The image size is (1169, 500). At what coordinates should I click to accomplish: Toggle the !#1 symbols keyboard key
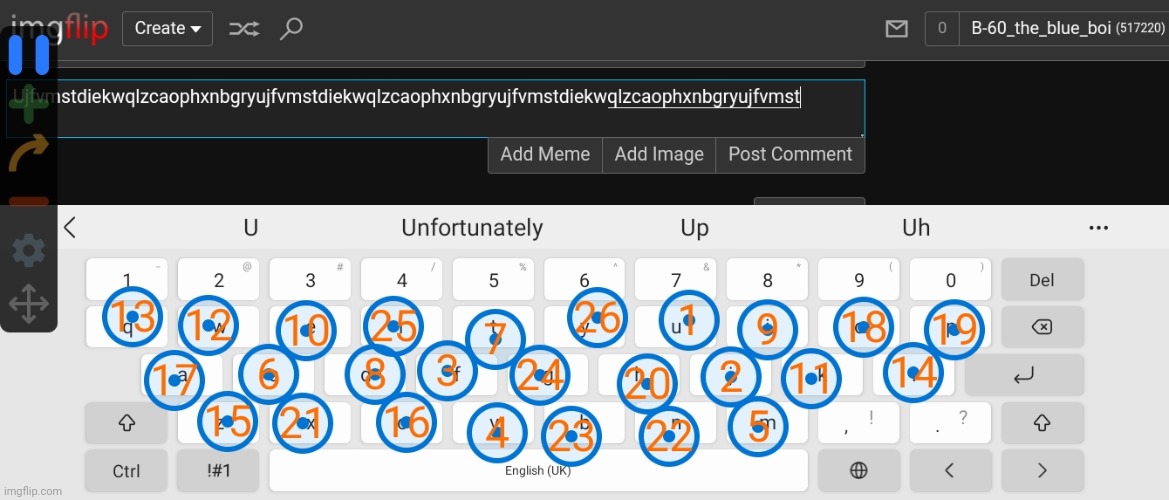coord(218,470)
